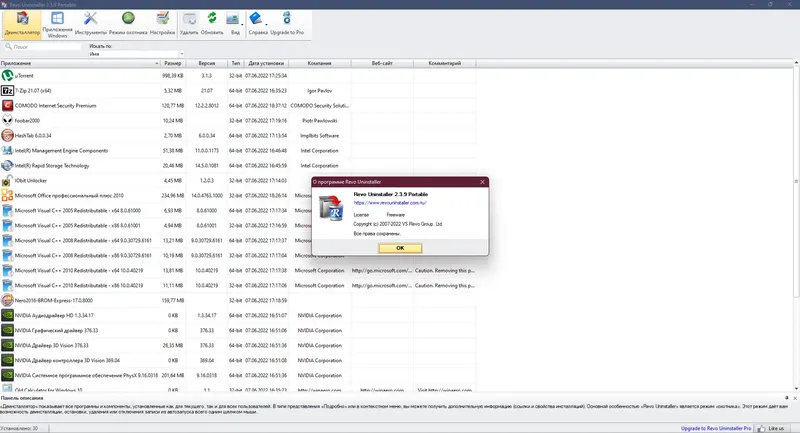
Task: Sort by the Приложение column header
Action: (x=80, y=63)
